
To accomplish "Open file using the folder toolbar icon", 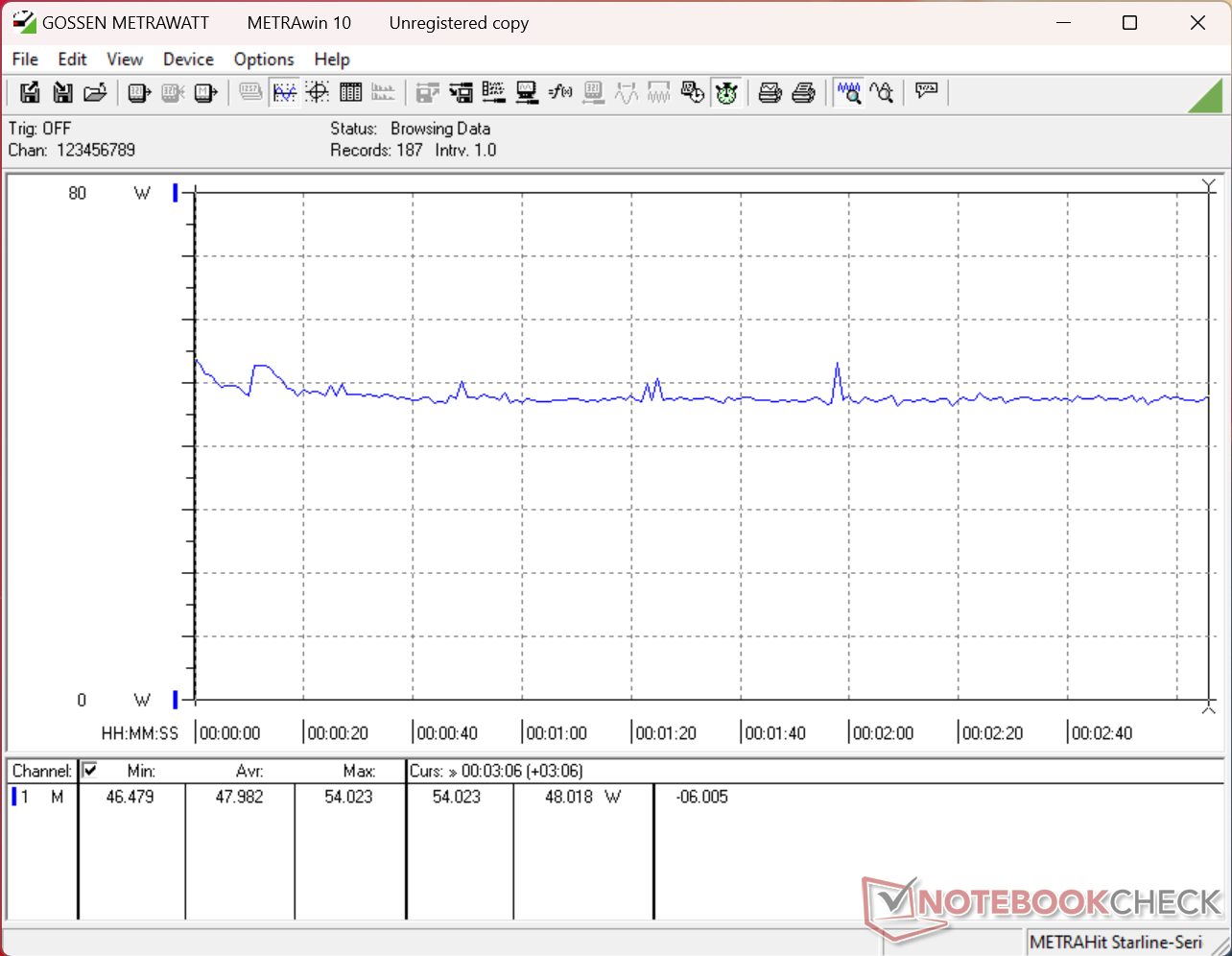I will click(94, 92).
